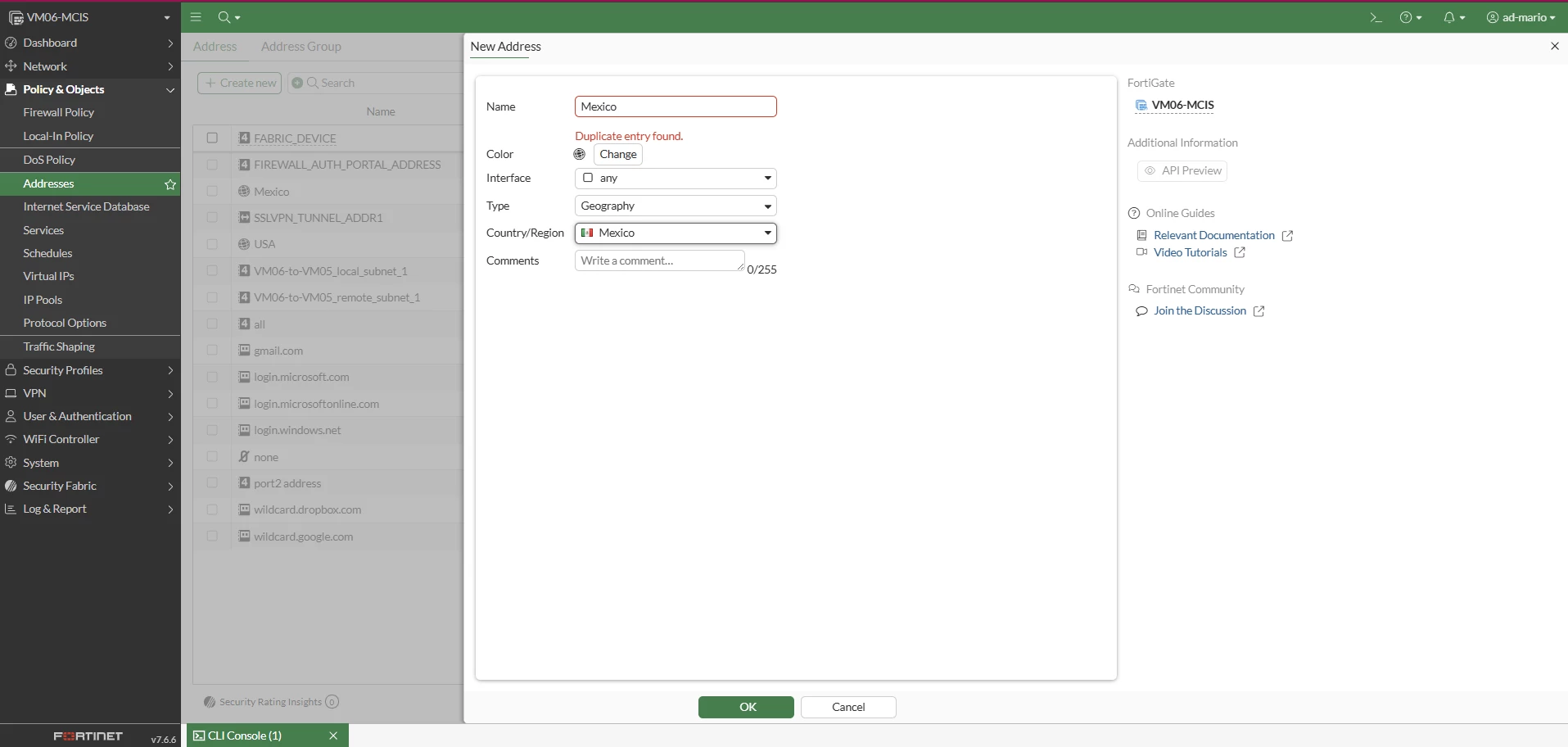Switch to the Address Group tab

tap(300, 47)
